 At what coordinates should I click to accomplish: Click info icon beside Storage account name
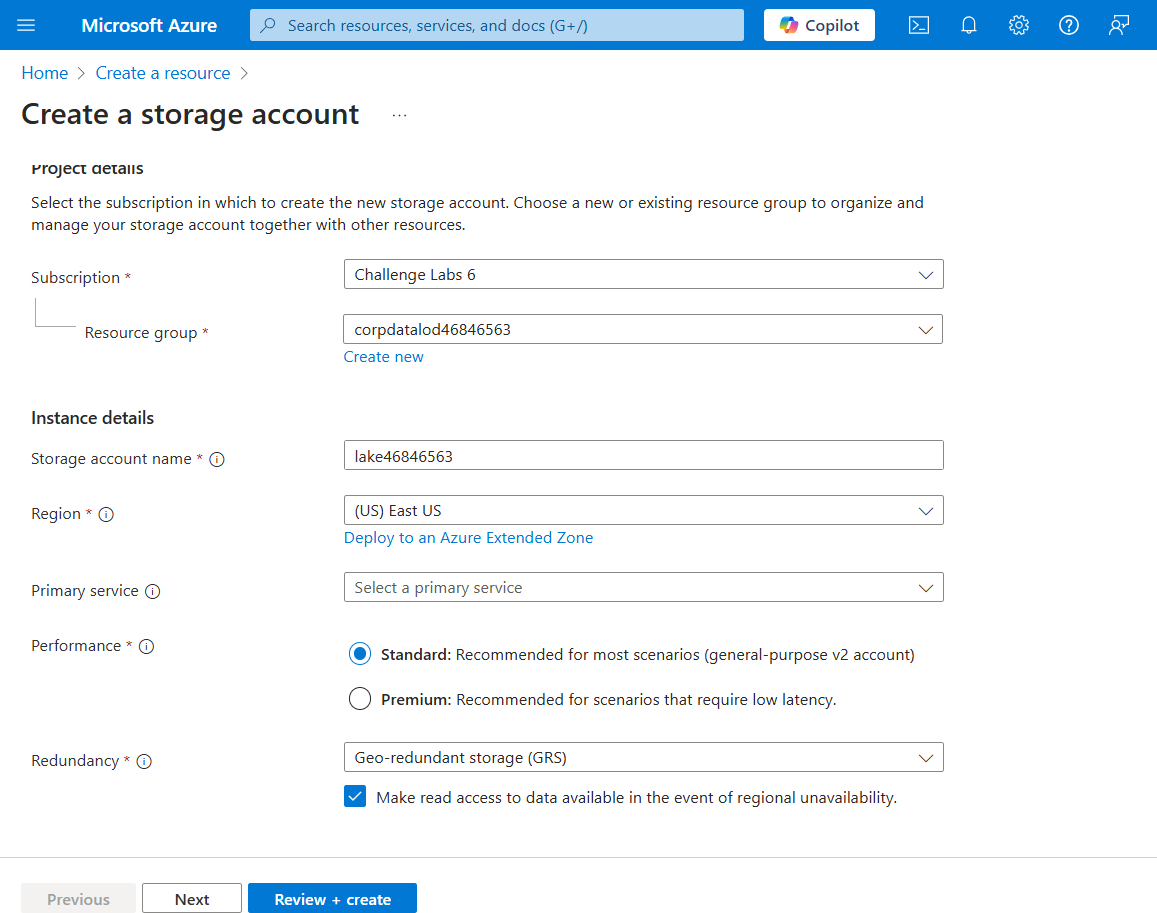coord(217,459)
